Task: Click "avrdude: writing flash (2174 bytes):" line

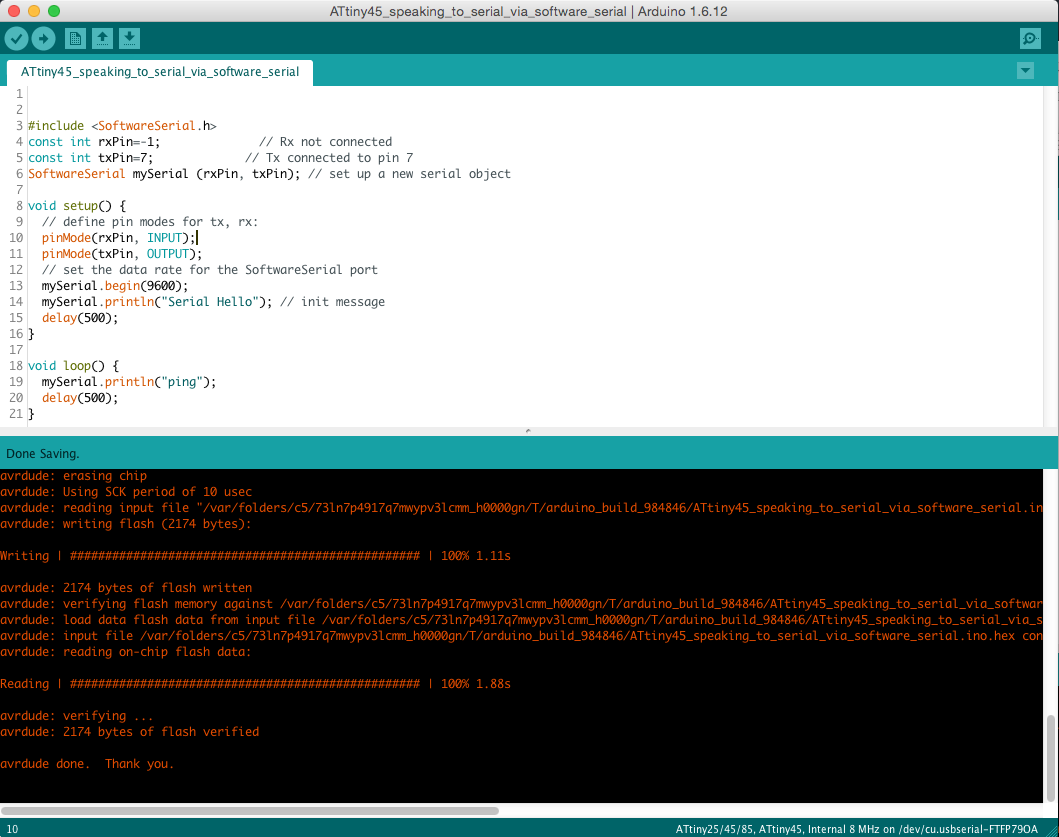Action: click(126, 524)
